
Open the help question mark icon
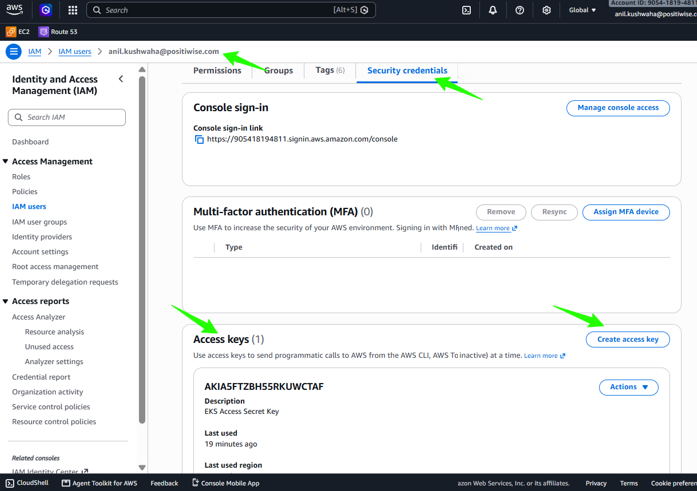pos(519,10)
